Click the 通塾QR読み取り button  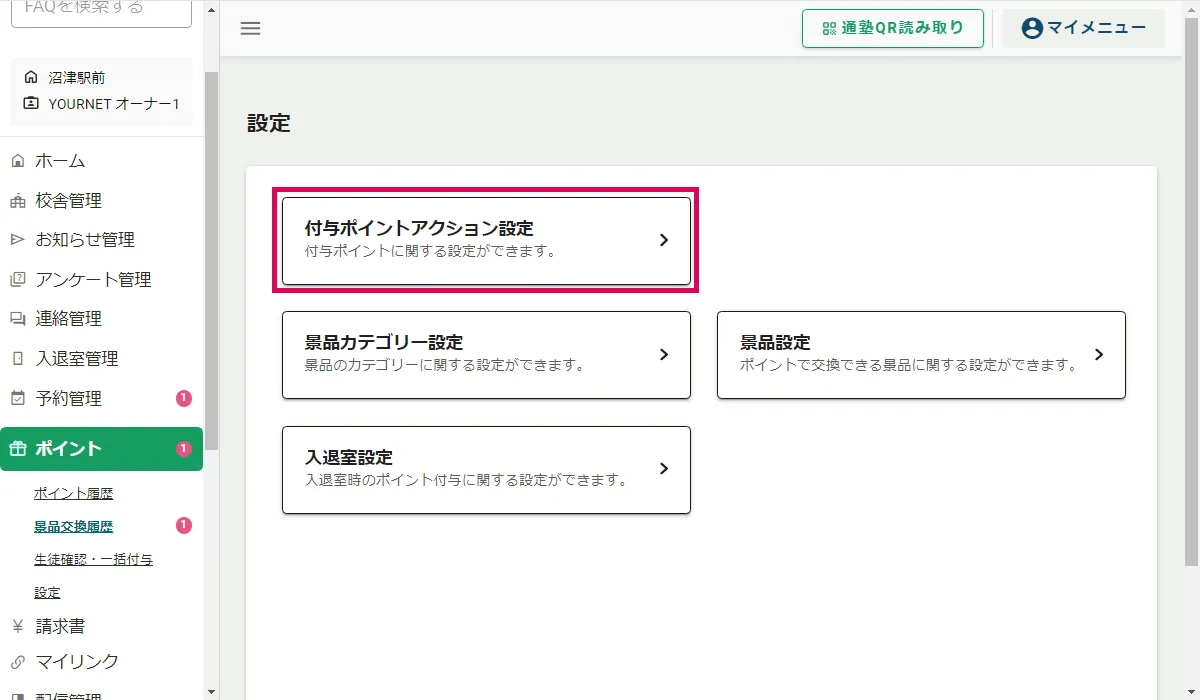pos(893,28)
